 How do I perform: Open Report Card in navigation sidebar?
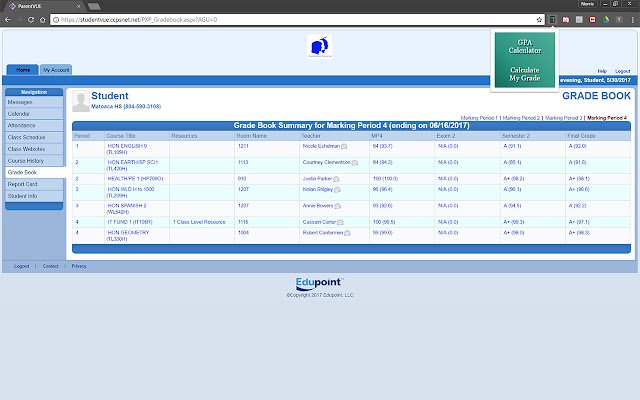point(34,184)
